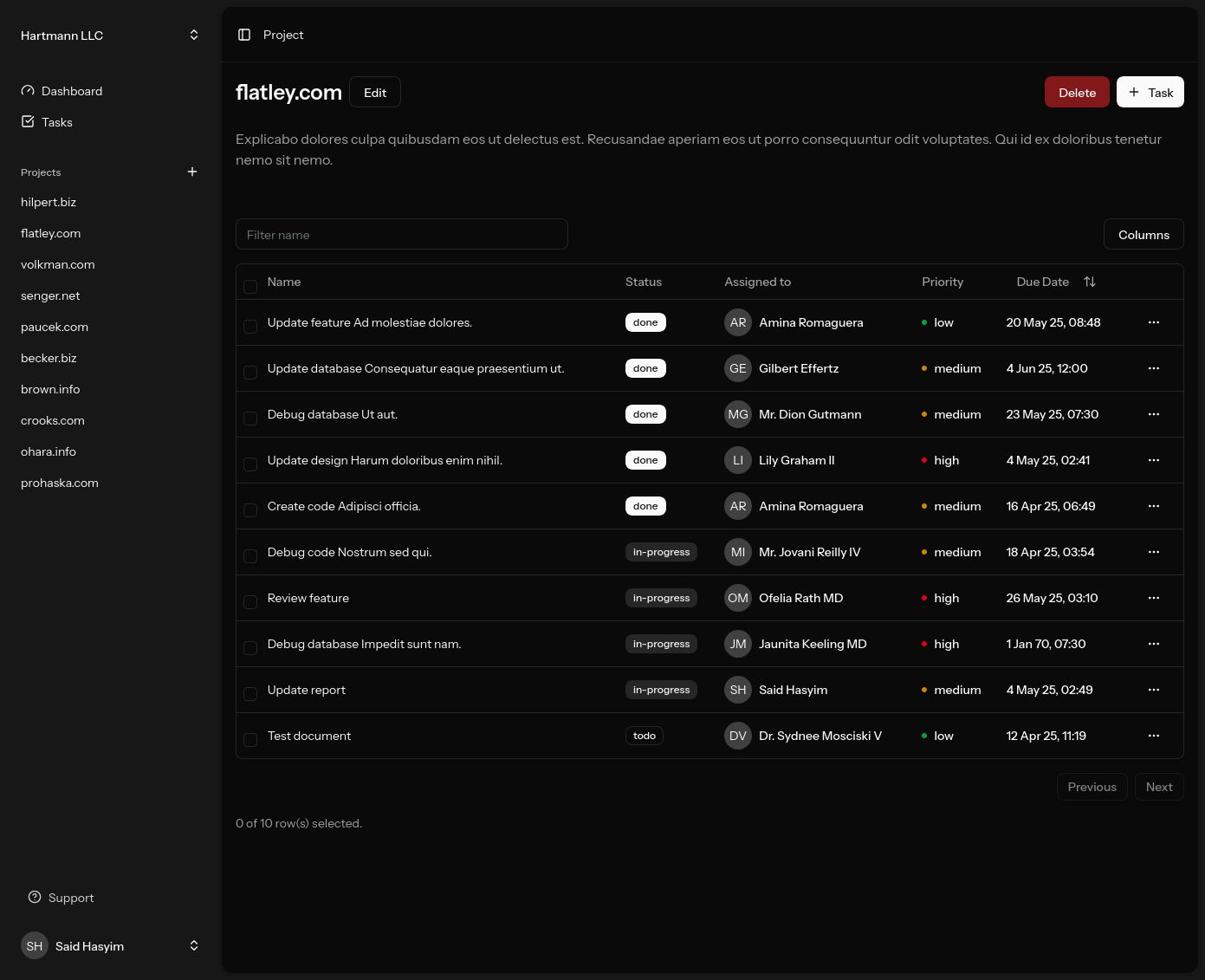Viewport: 1205px width, 980px height.
Task: Open row actions for Test document
Action: click(1153, 736)
